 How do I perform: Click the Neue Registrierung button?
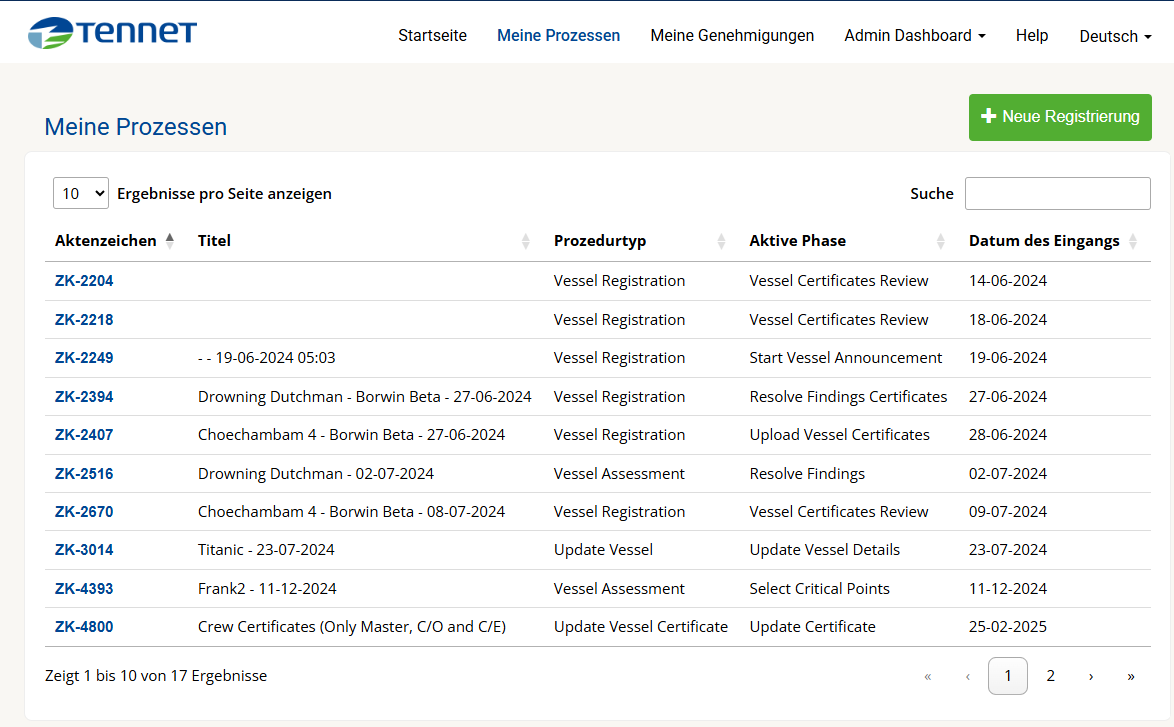pos(1060,117)
